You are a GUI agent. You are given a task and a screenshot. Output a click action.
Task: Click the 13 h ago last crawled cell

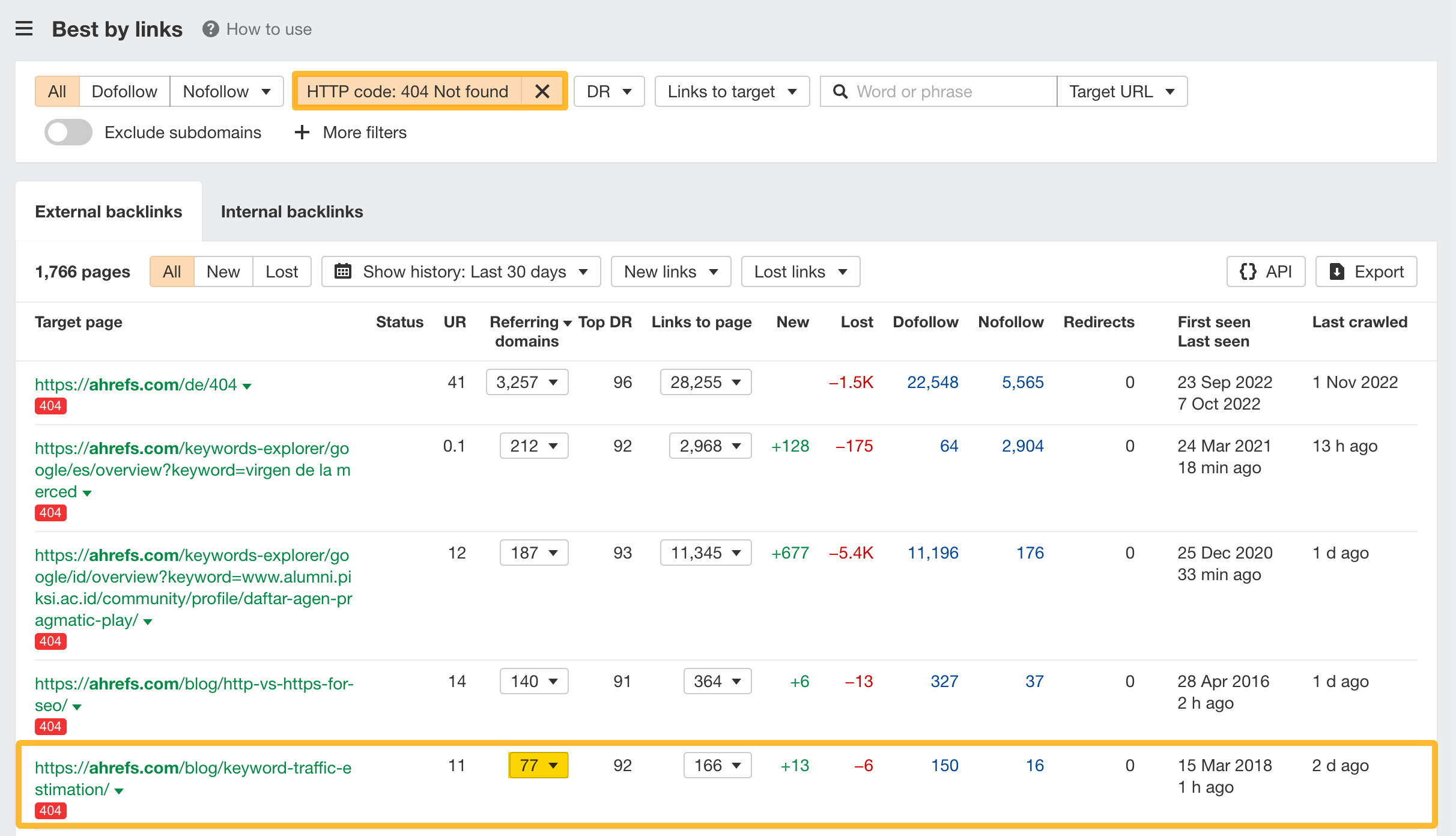(1345, 446)
